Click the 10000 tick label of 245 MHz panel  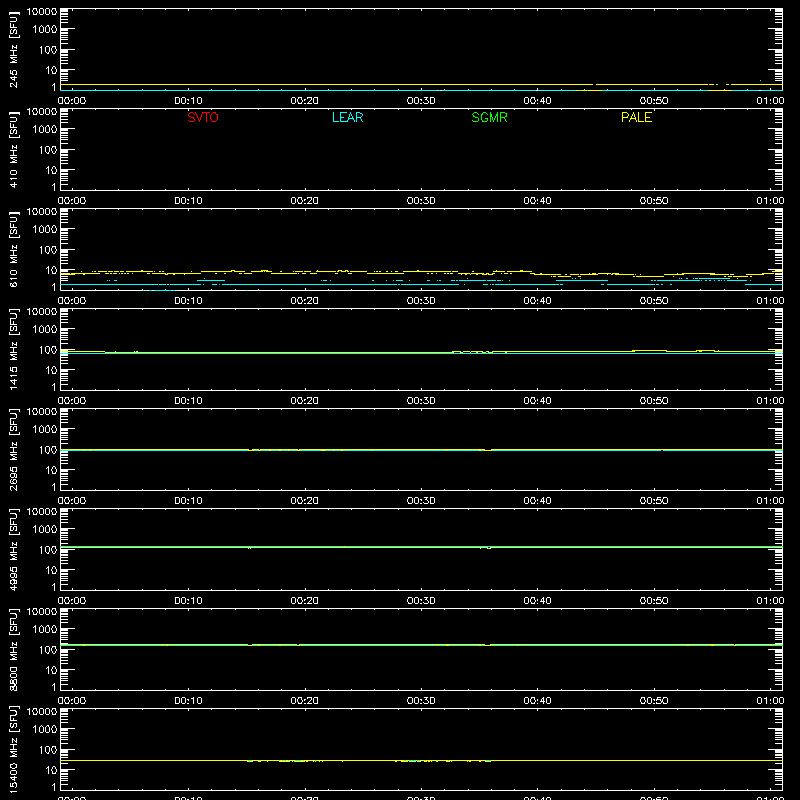42,11
